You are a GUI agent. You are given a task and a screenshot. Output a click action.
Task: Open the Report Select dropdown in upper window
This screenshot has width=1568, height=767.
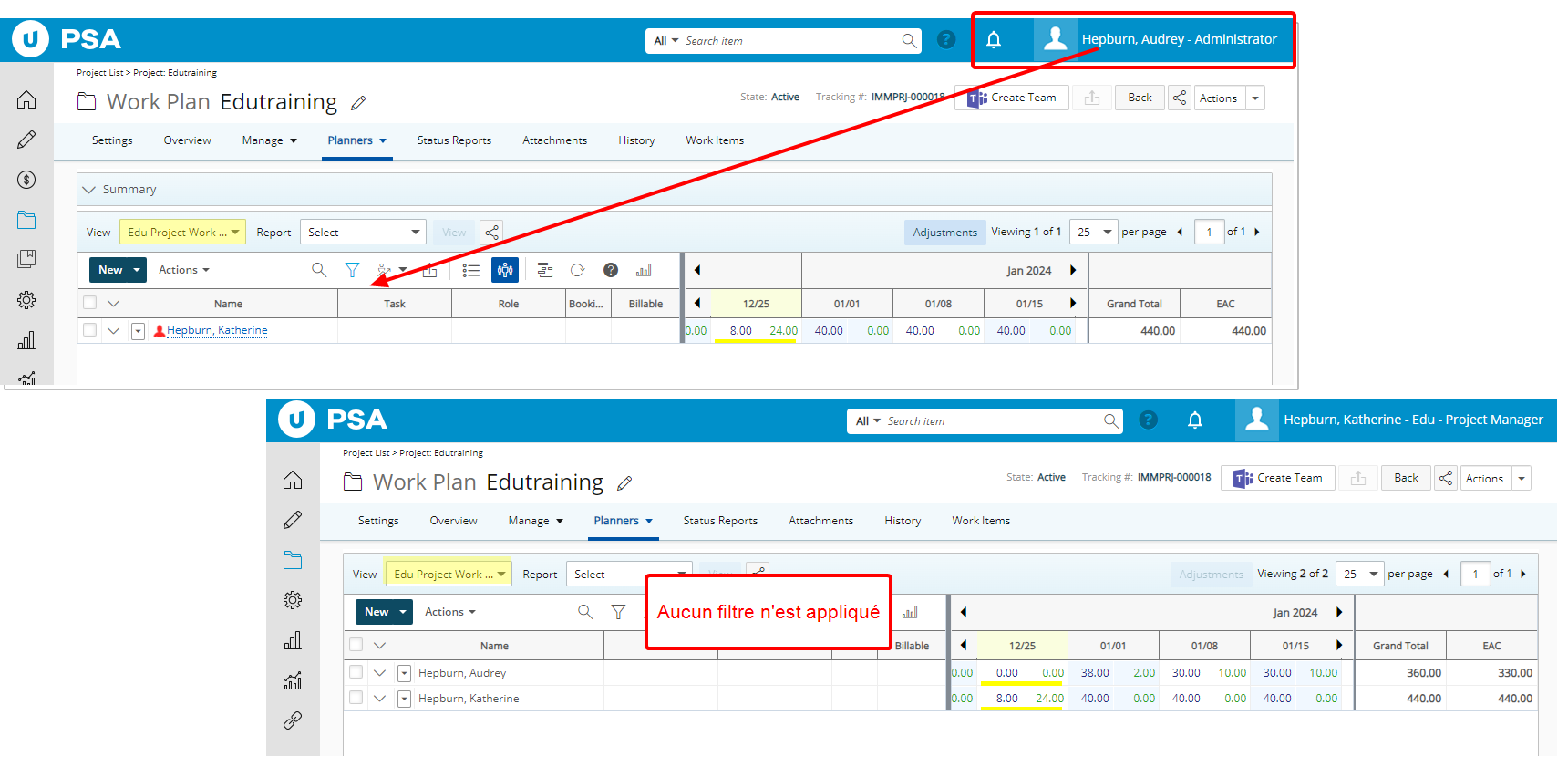[x=363, y=233]
